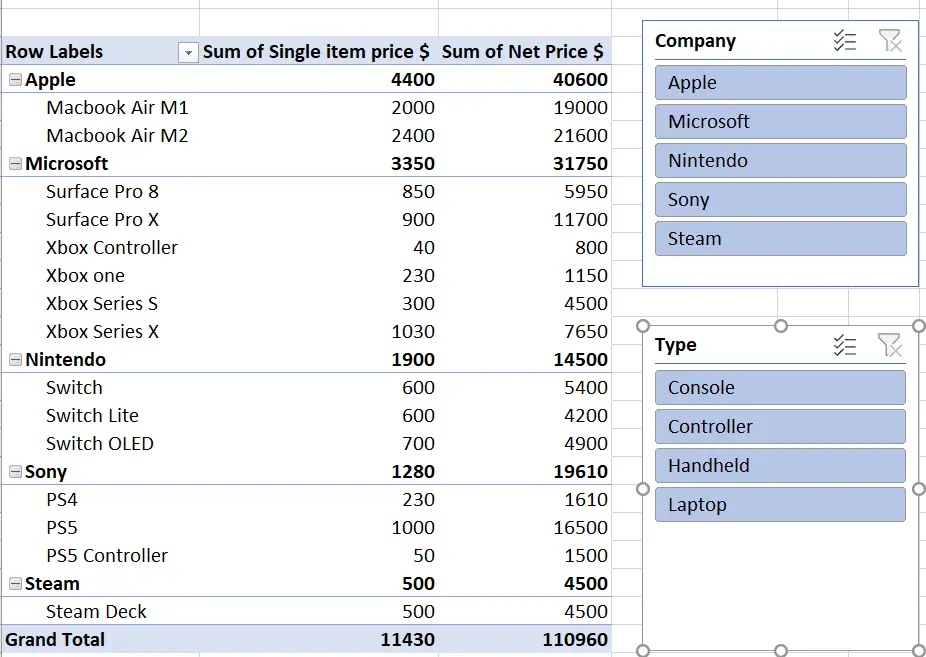Clear filter in Type slicer
926x657 pixels.
pos(890,345)
